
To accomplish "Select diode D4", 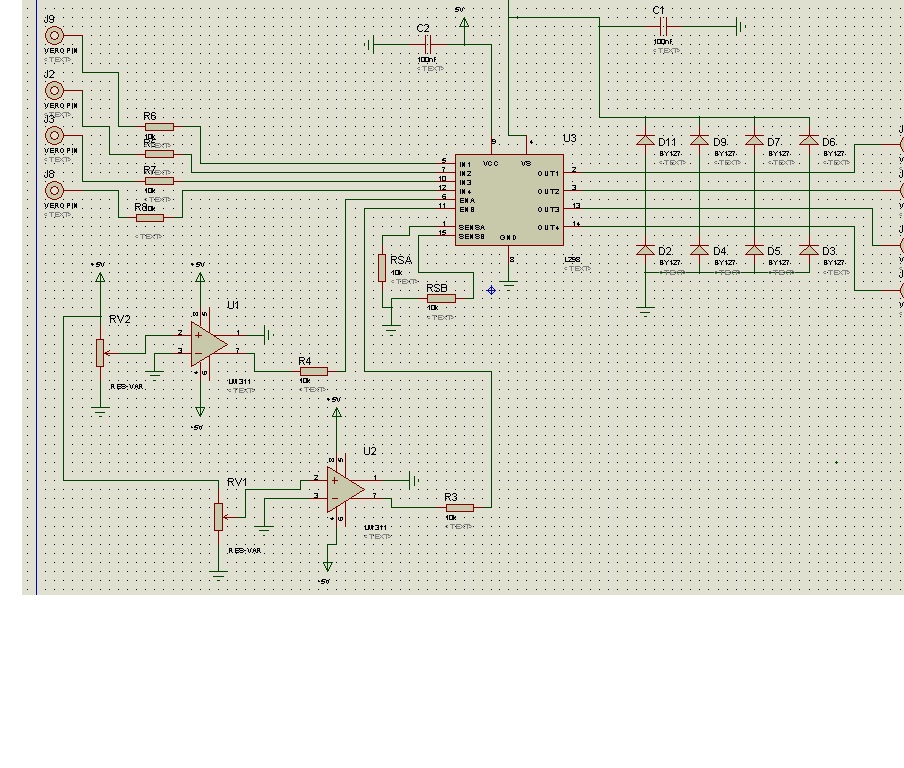I will (699, 250).
